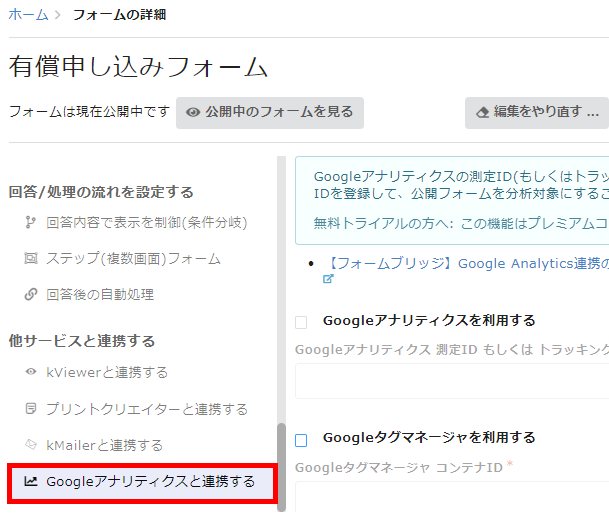Open プリントクリエイターと連携する menu item
Viewport: 609px width, 524px height.
point(147,409)
